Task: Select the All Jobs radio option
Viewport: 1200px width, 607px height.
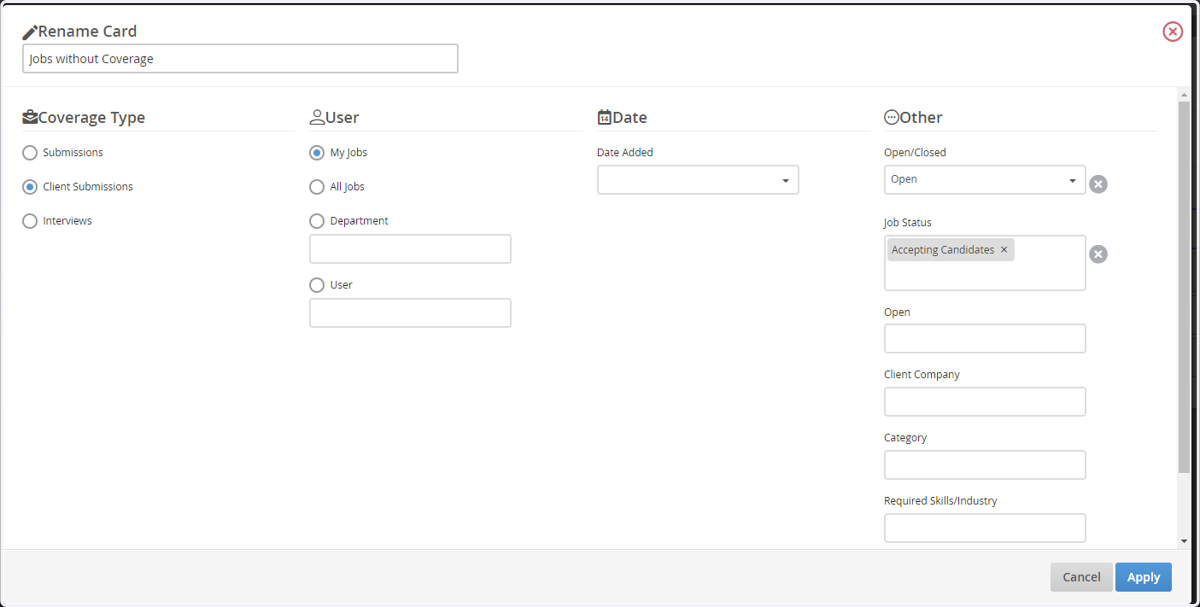Action: pos(317,187)
